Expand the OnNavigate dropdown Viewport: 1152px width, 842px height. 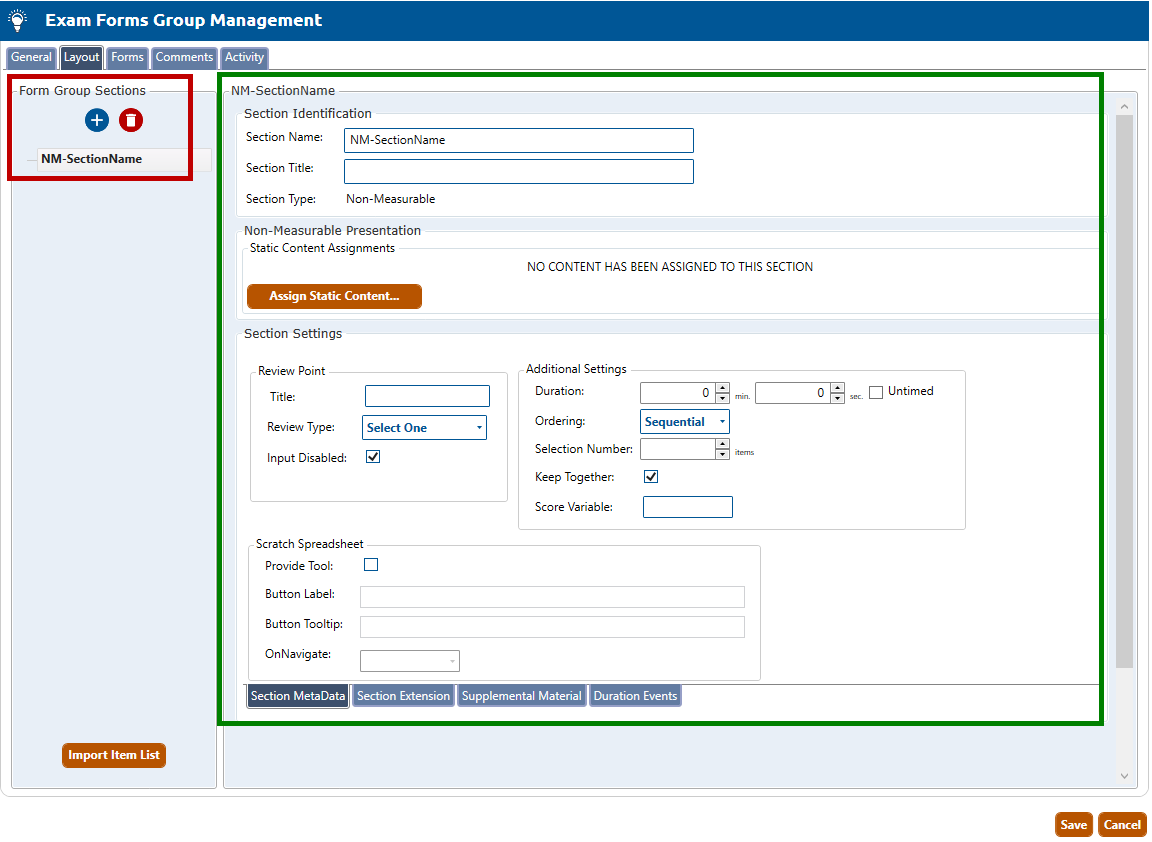coord(410,661)
